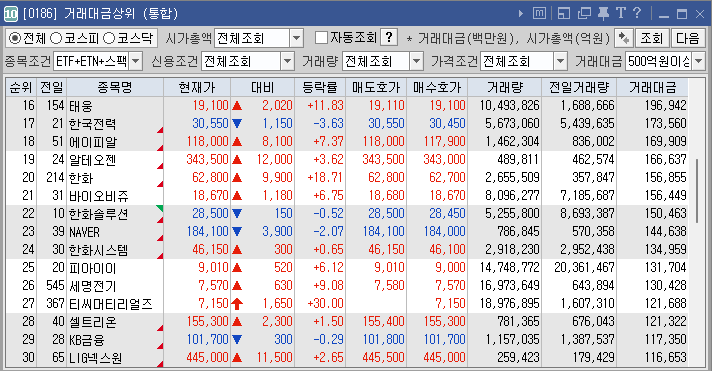Select the 피아이이 stock name
Screen dimensions: 712x371
point(93,268)
